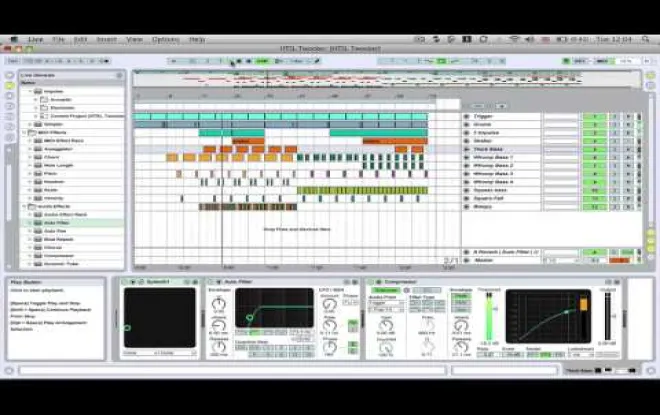Open File Browser 2 icon
The image size is (660, 415).
pyautogui.click(x=9, y=117)
